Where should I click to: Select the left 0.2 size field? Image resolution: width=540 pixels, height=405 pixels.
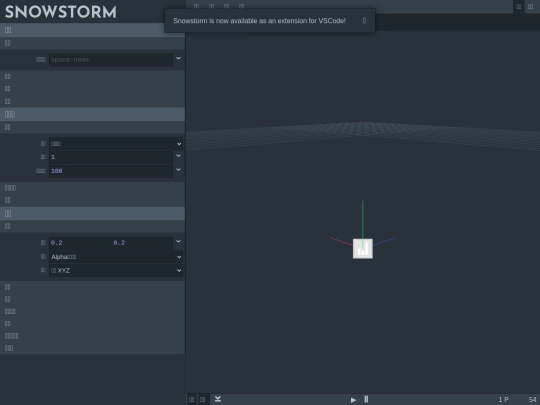click(x=80, y=243)
